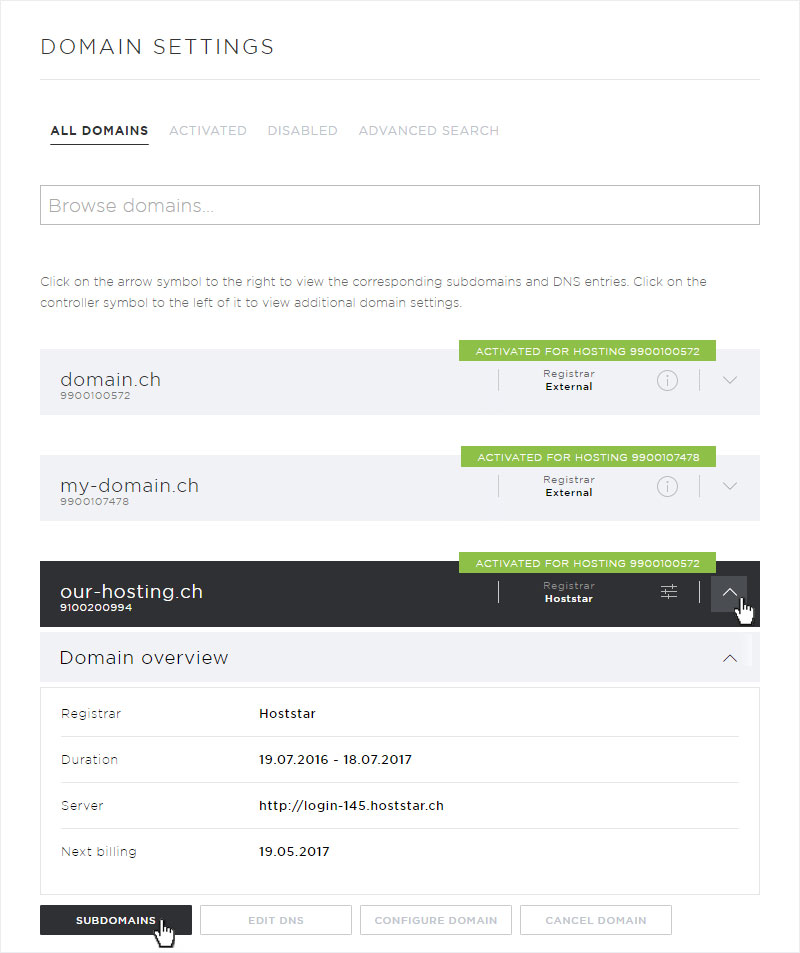
Task: Switch to the All Domains tab
Action: pos(99,131)
